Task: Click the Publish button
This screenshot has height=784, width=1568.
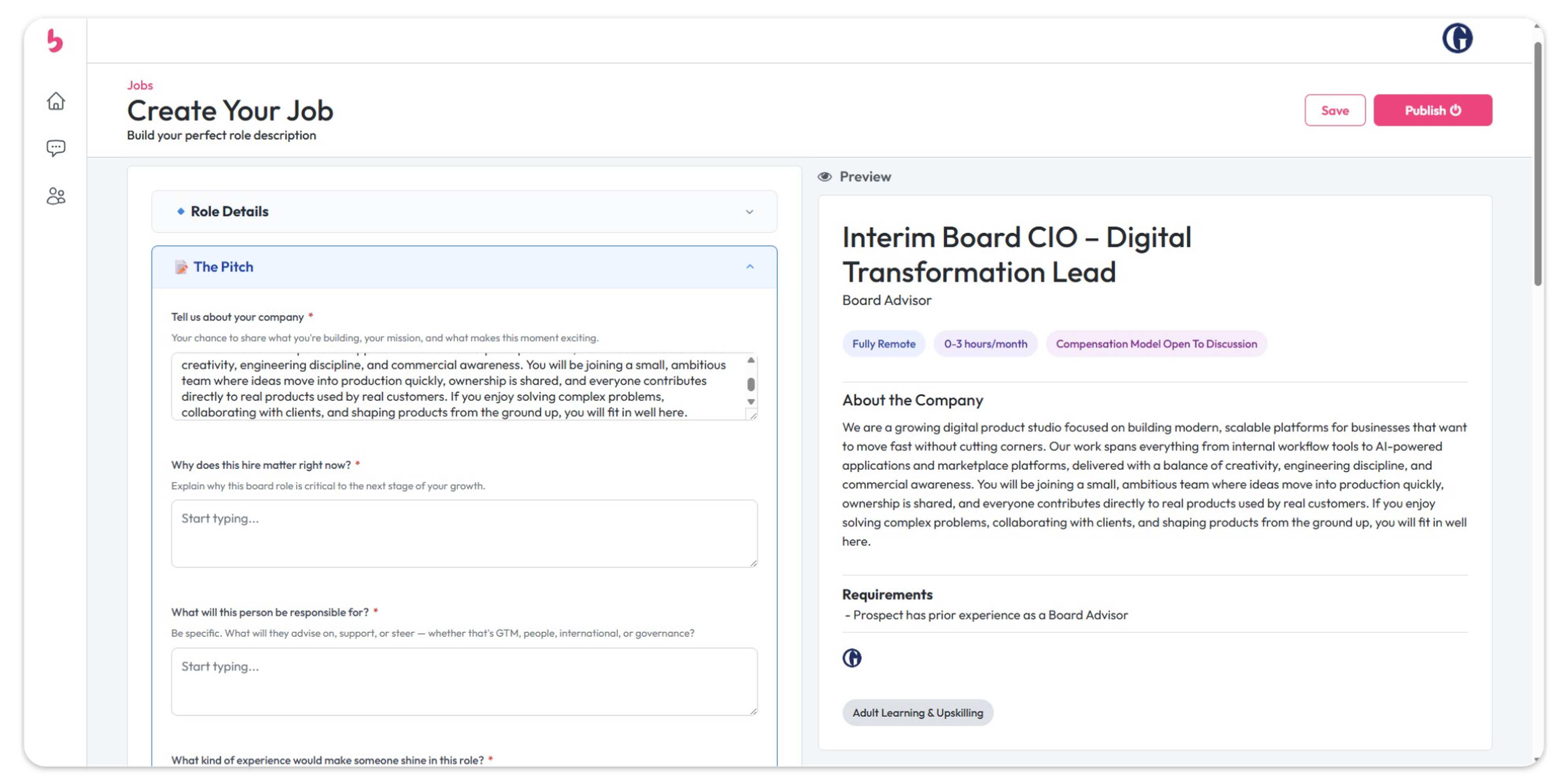Action: point(1432,110)
